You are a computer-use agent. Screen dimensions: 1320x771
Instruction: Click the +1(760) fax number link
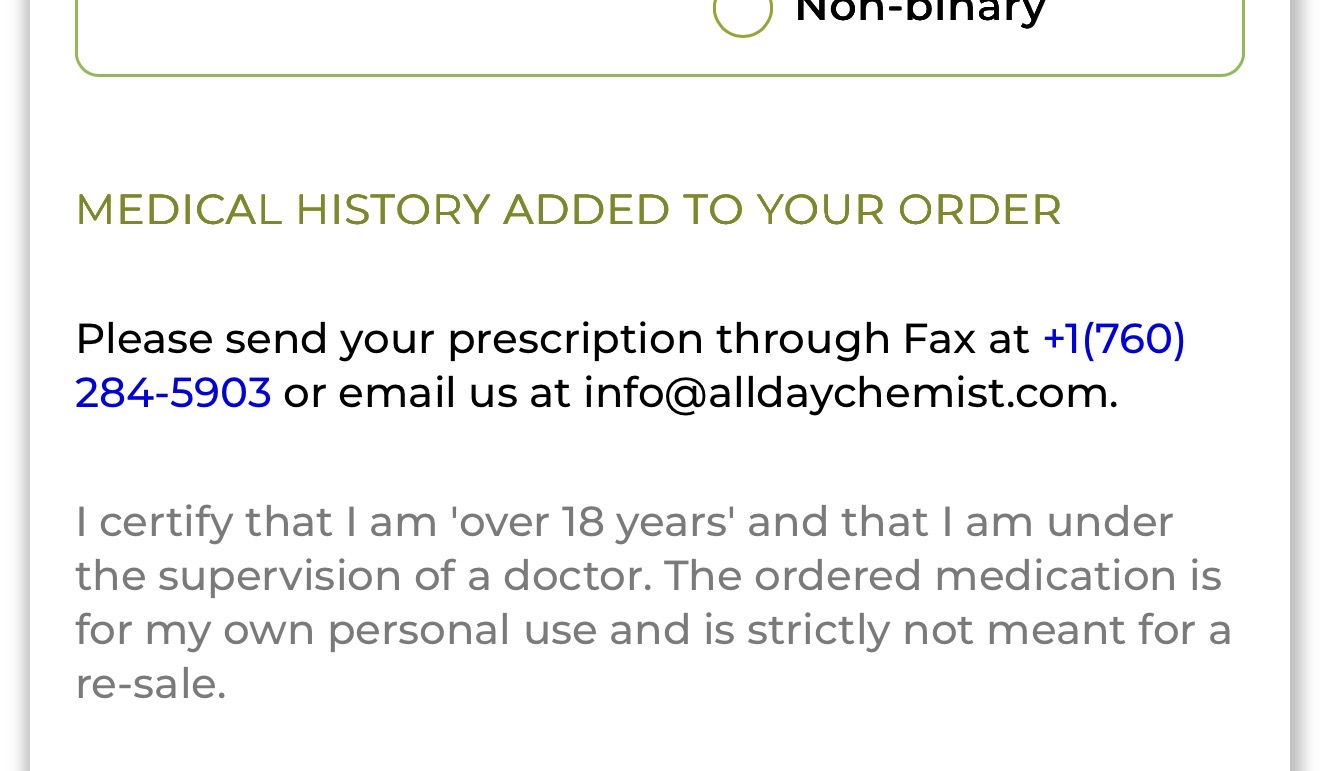[1113, 339]
